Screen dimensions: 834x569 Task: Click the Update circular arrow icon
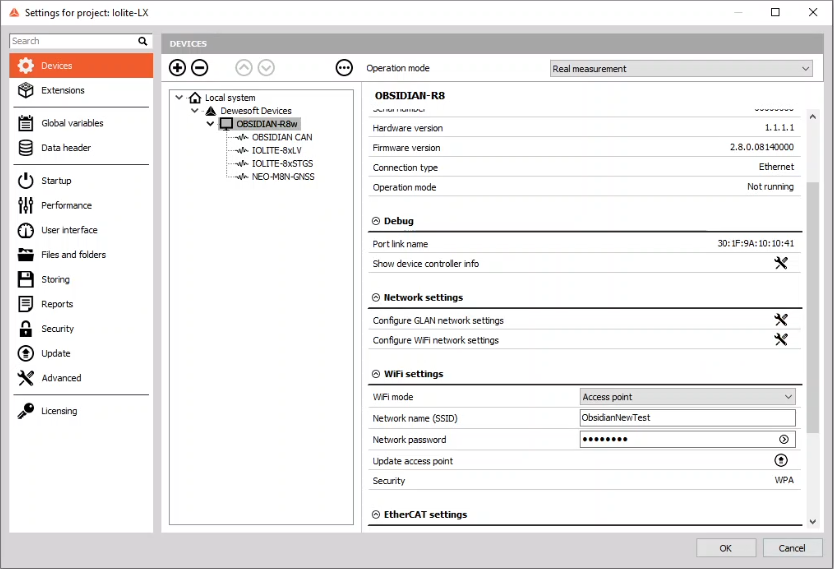(26, 353)
